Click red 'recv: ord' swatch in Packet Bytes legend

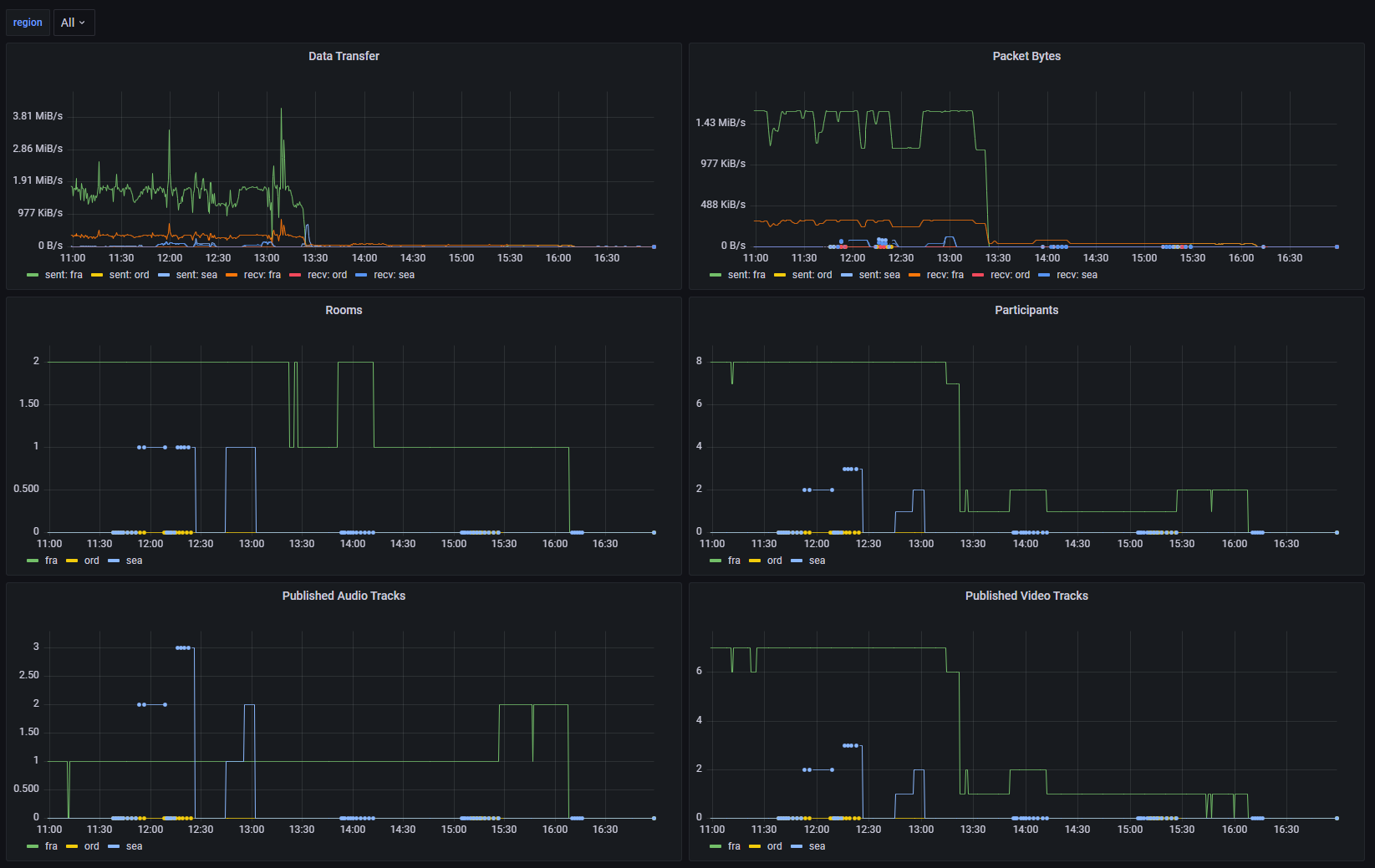point(978,275)
